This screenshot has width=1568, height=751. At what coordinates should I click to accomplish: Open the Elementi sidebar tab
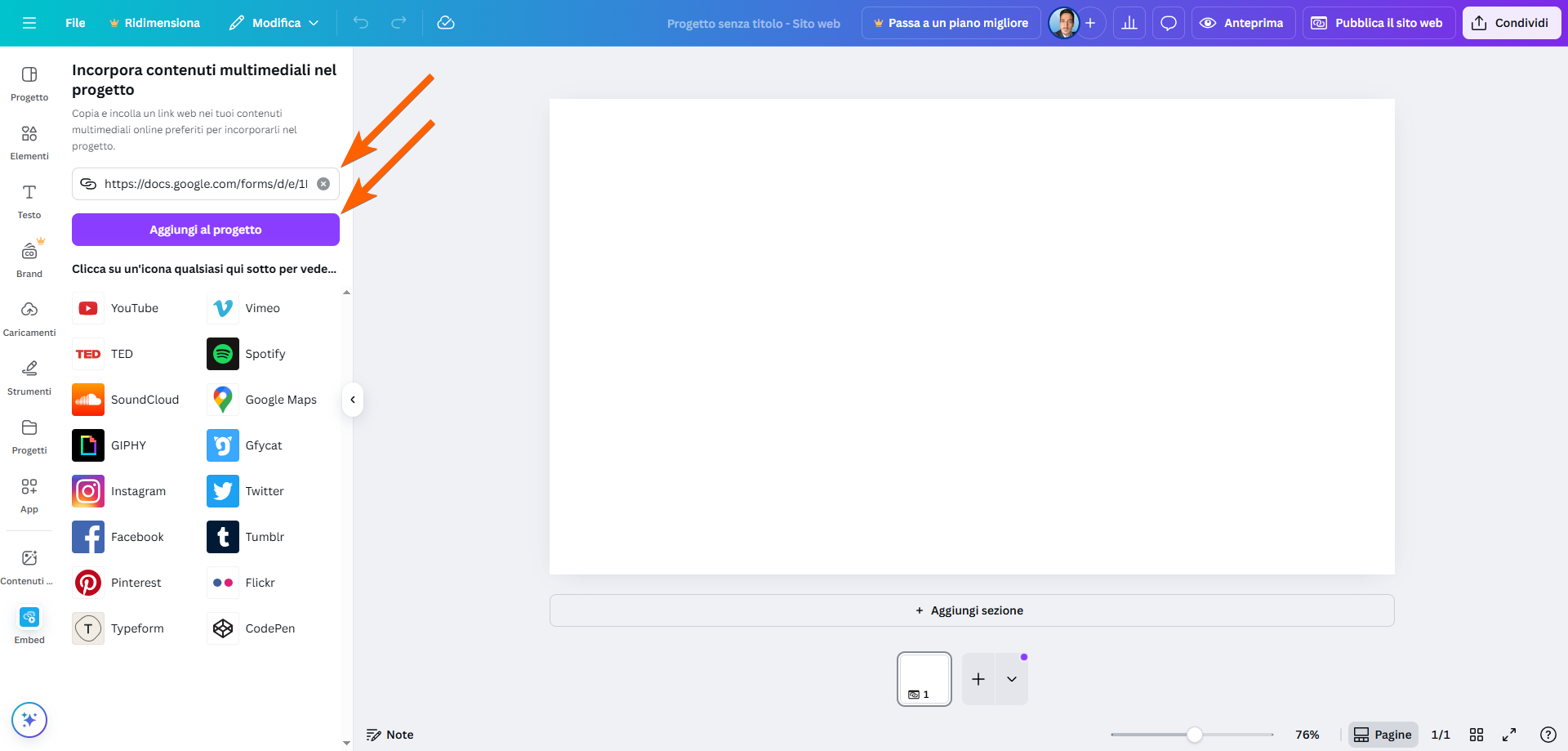pos(29,142)
